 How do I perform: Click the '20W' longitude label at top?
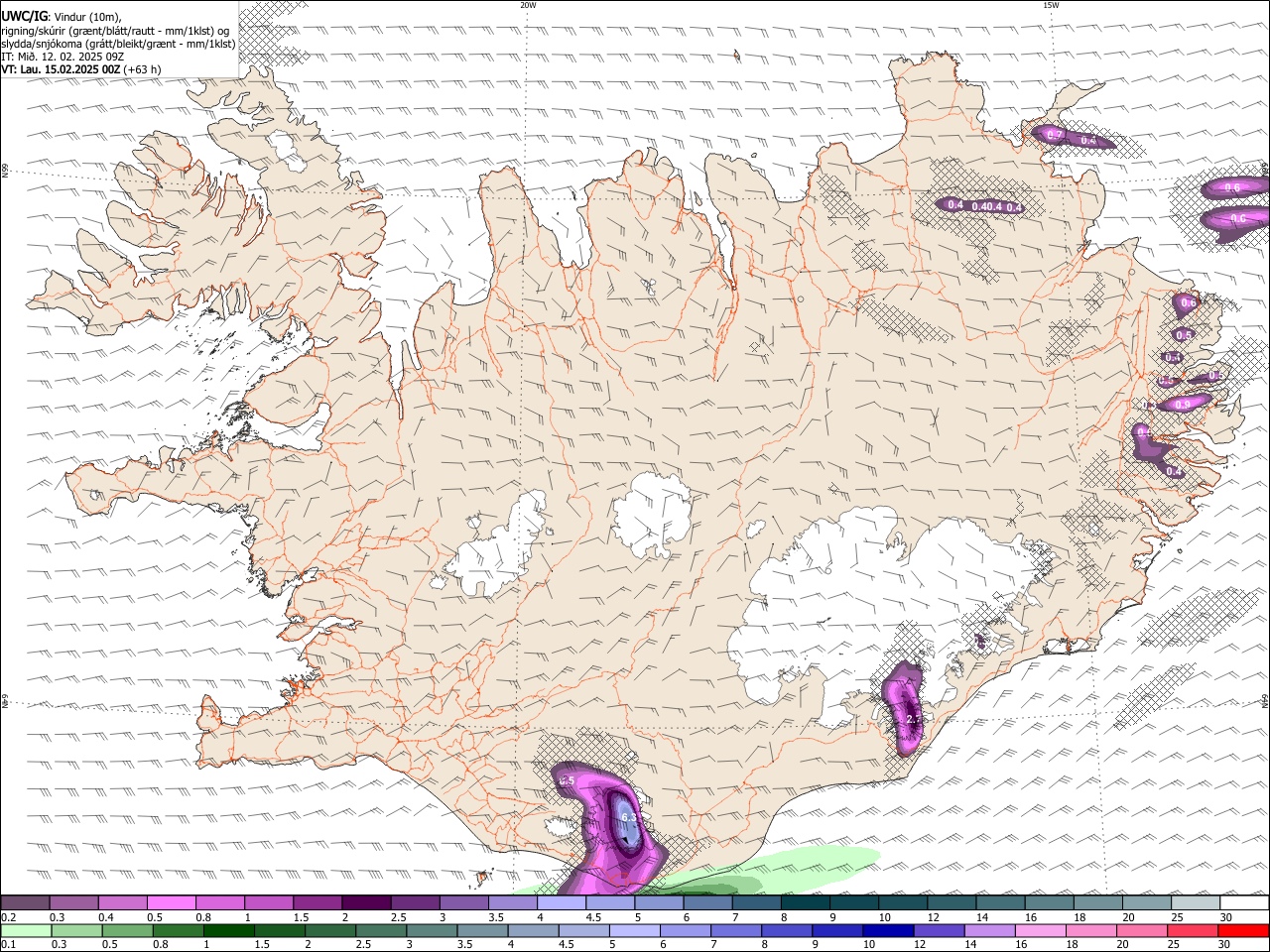coord(528,5)
